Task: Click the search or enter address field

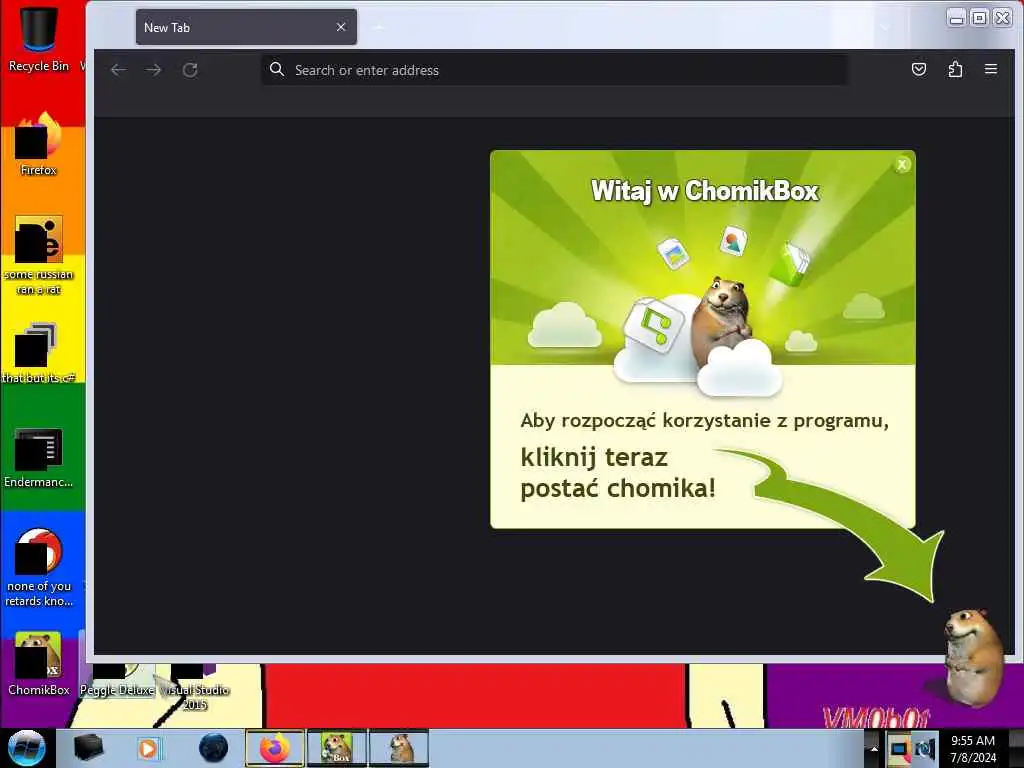Action: tap(555, 70)
